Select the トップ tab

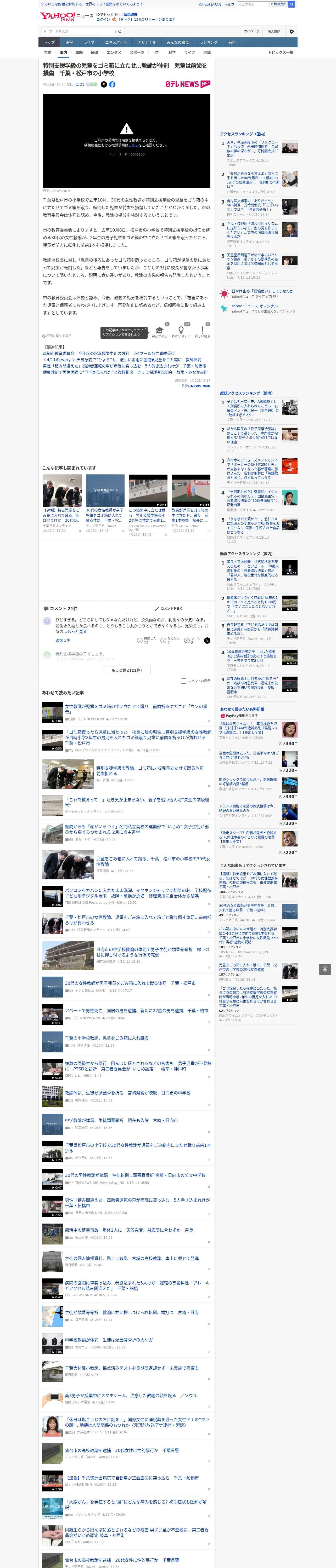pos(49,43)
